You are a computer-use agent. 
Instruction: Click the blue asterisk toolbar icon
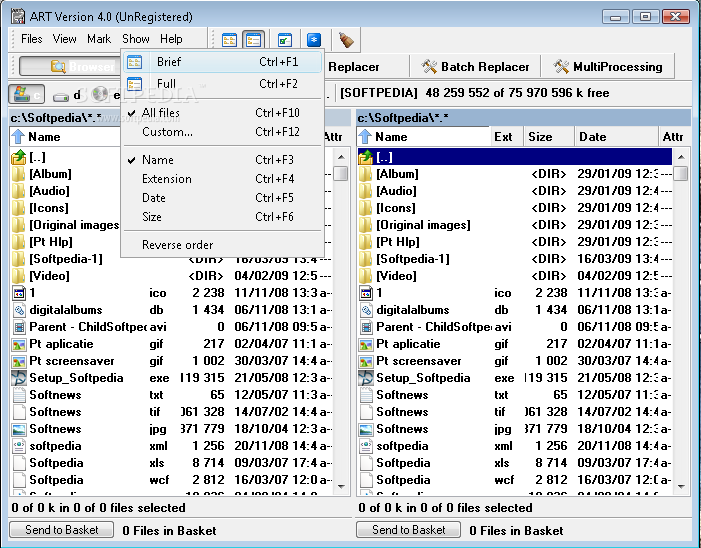314,40
